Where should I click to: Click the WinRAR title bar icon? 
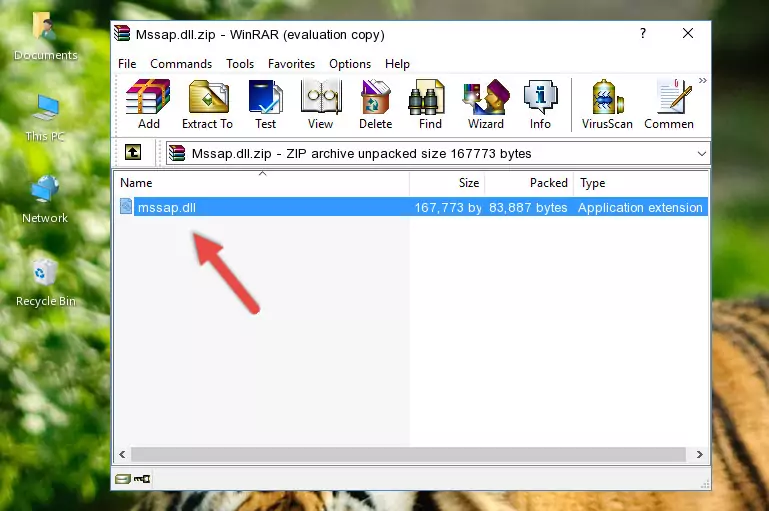click(x=122, y=34)
